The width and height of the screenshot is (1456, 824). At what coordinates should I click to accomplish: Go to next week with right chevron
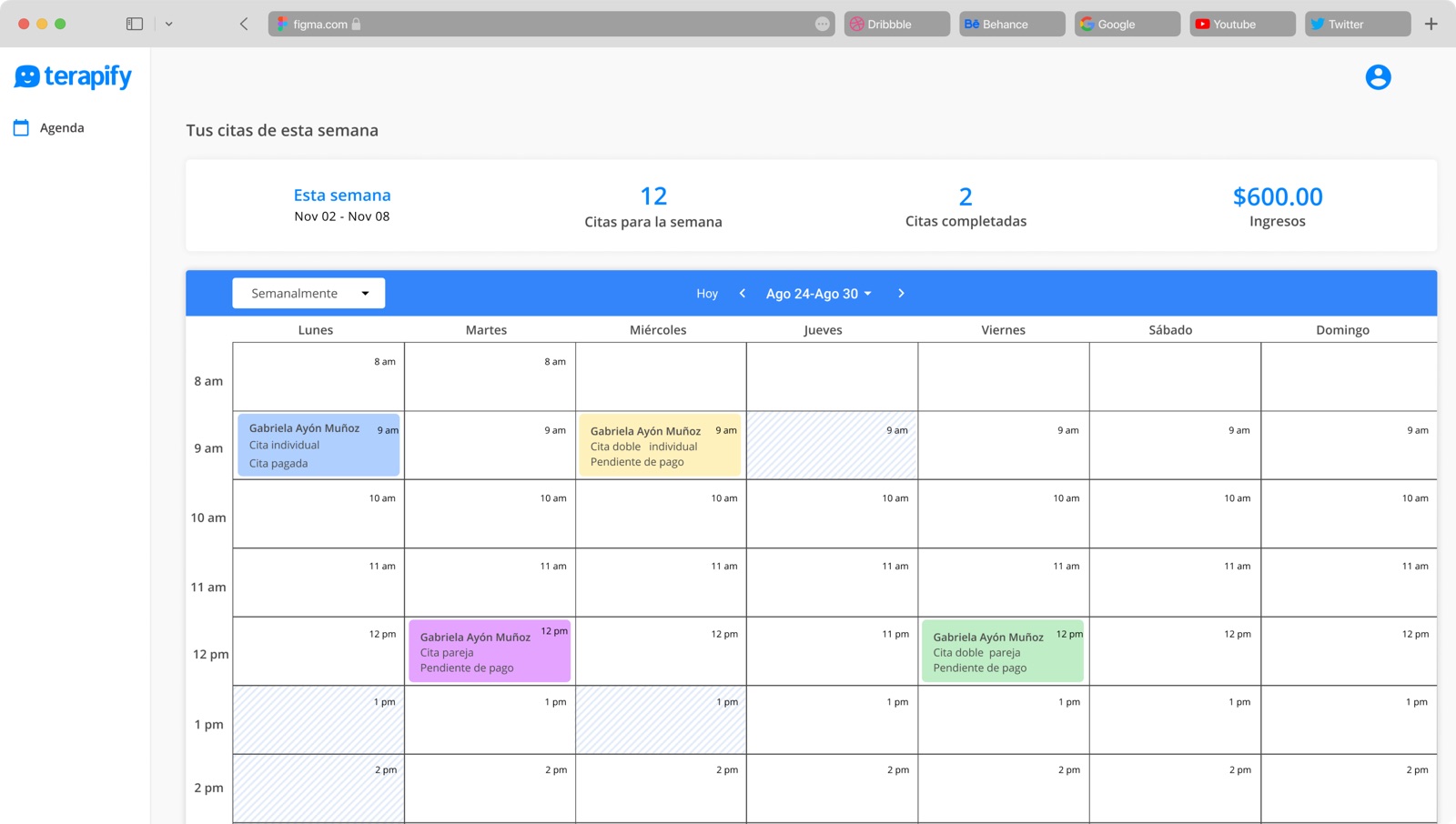click(x=901, y=293)
